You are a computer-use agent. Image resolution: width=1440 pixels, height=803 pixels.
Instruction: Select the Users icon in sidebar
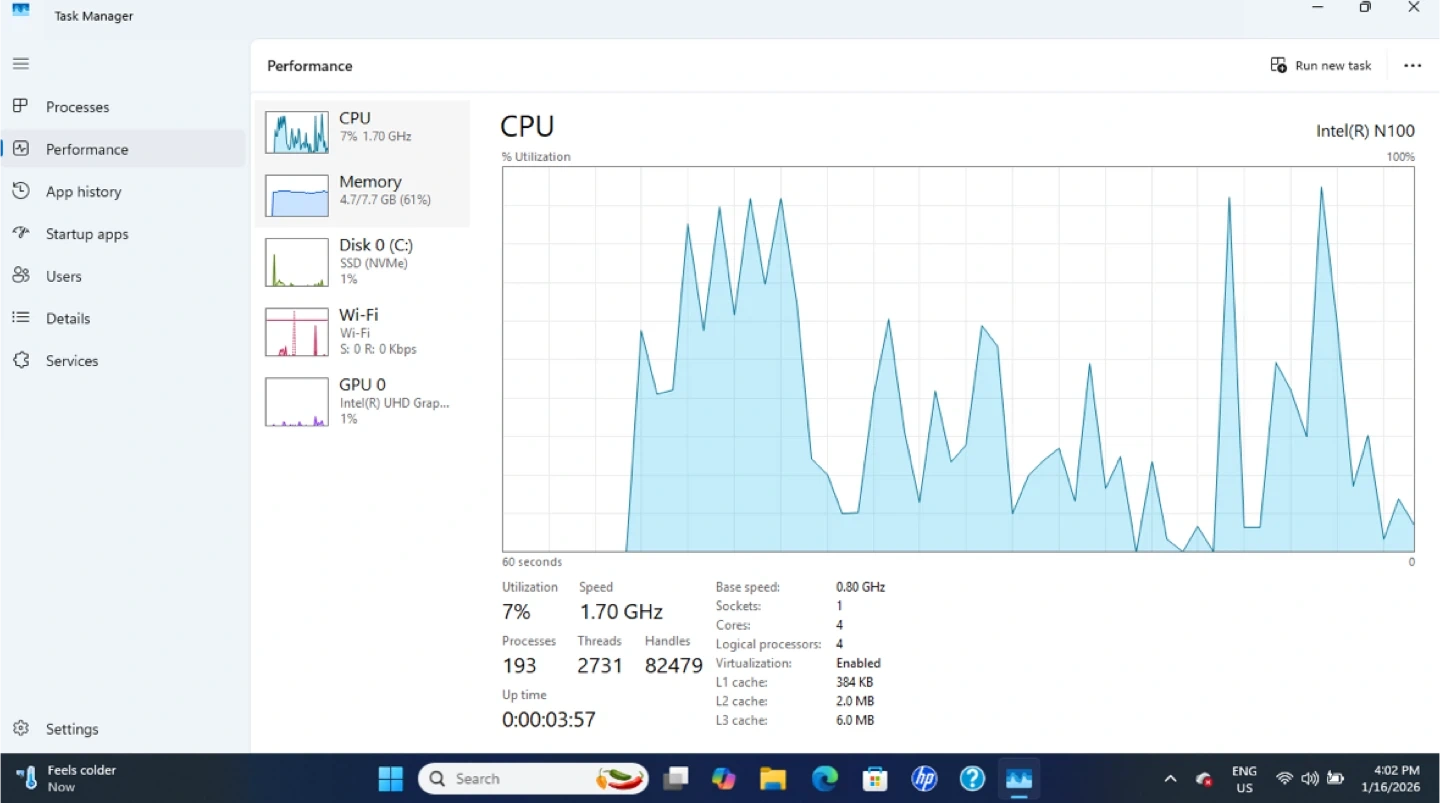[20, 276]
